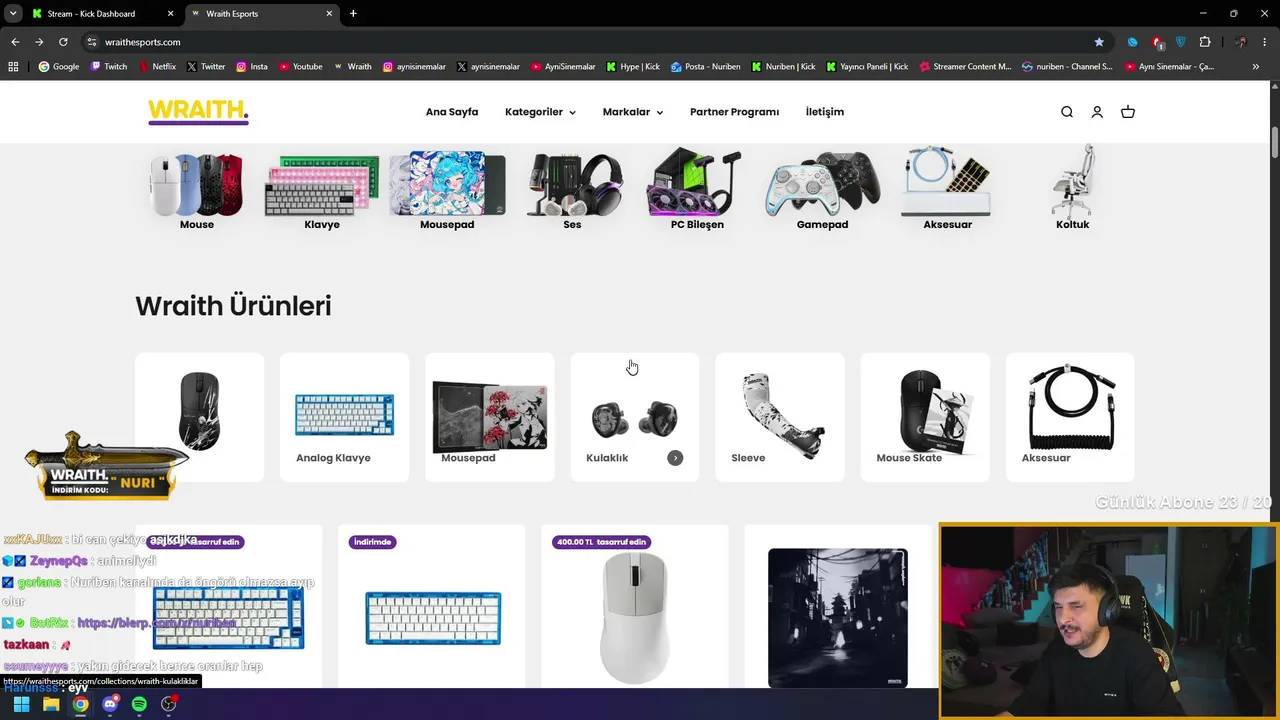This screenshot has height=720, width=1280.
Task: Click the site info icon in address bar
Action: click(91, 42)
